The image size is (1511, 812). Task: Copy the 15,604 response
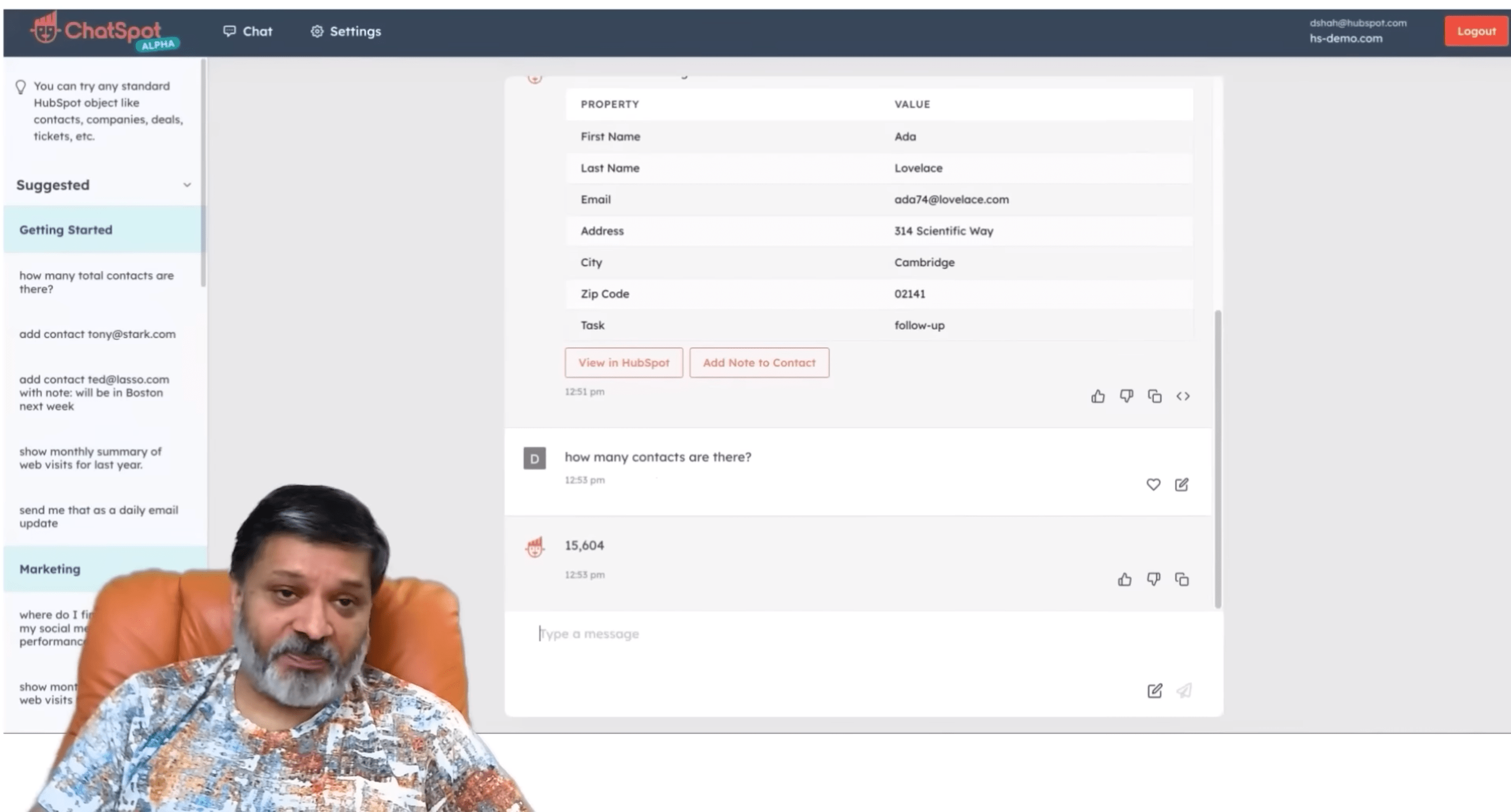tap(1181, 579)
